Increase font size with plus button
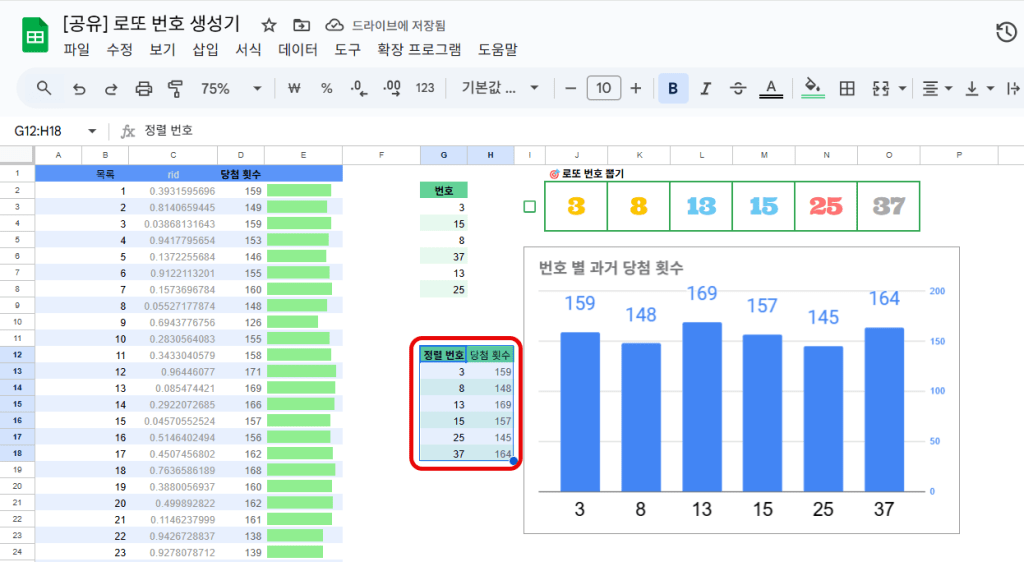This screenshot has width=1024, height=562. 636,88
